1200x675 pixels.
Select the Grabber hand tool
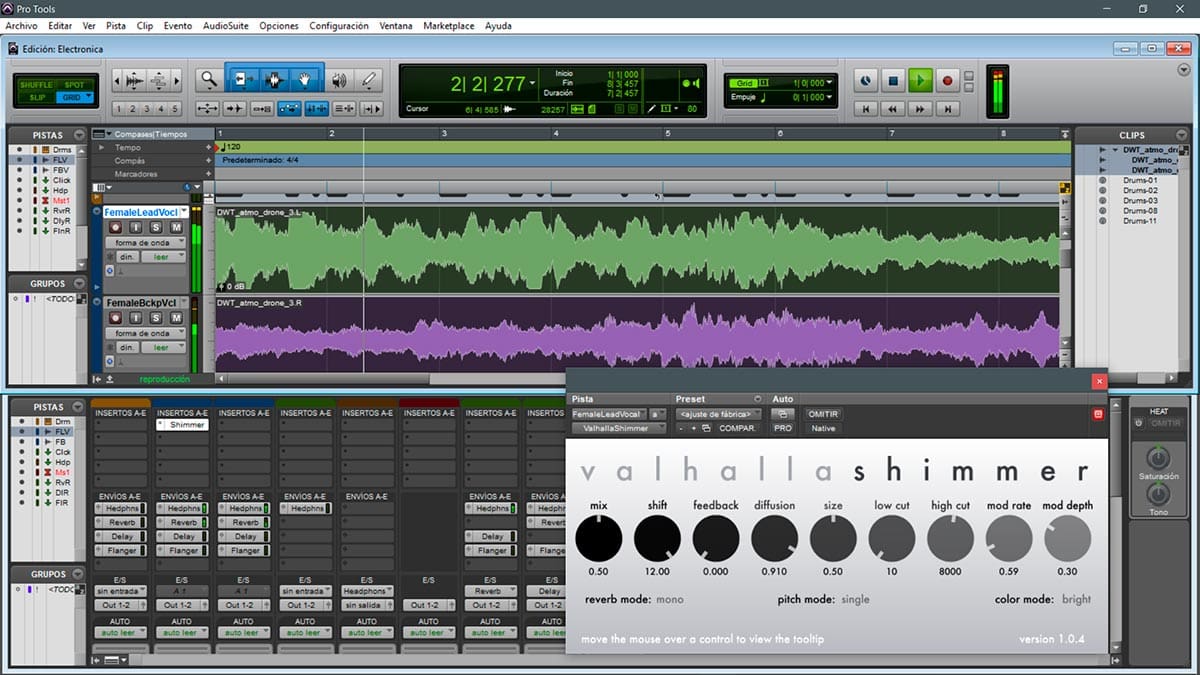pos(306,80)
